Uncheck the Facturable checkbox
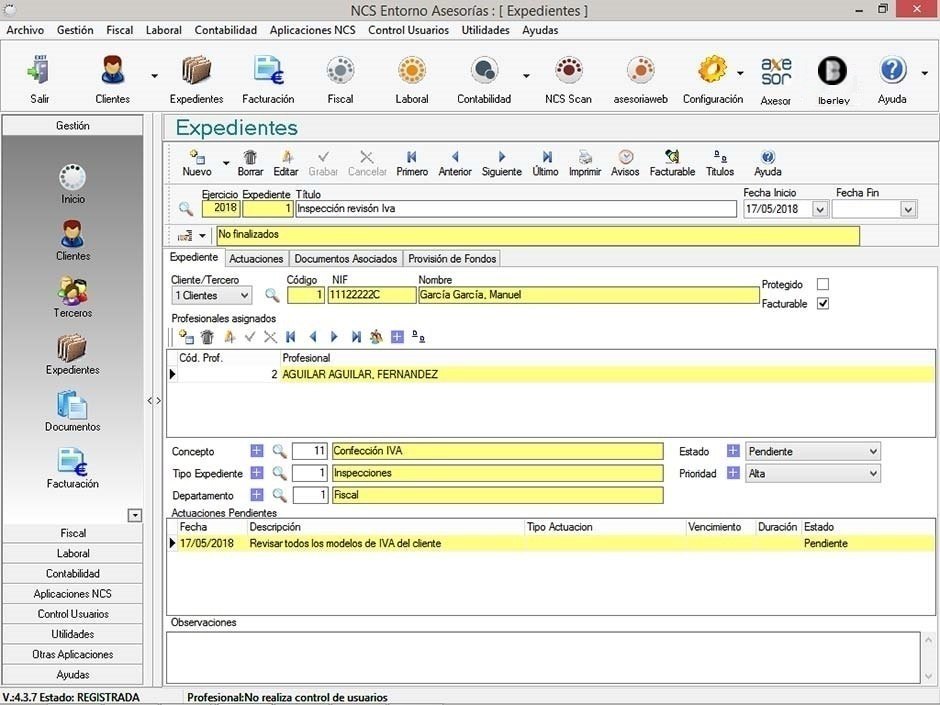This screenshot has width=940, height=705. point(823,304)
